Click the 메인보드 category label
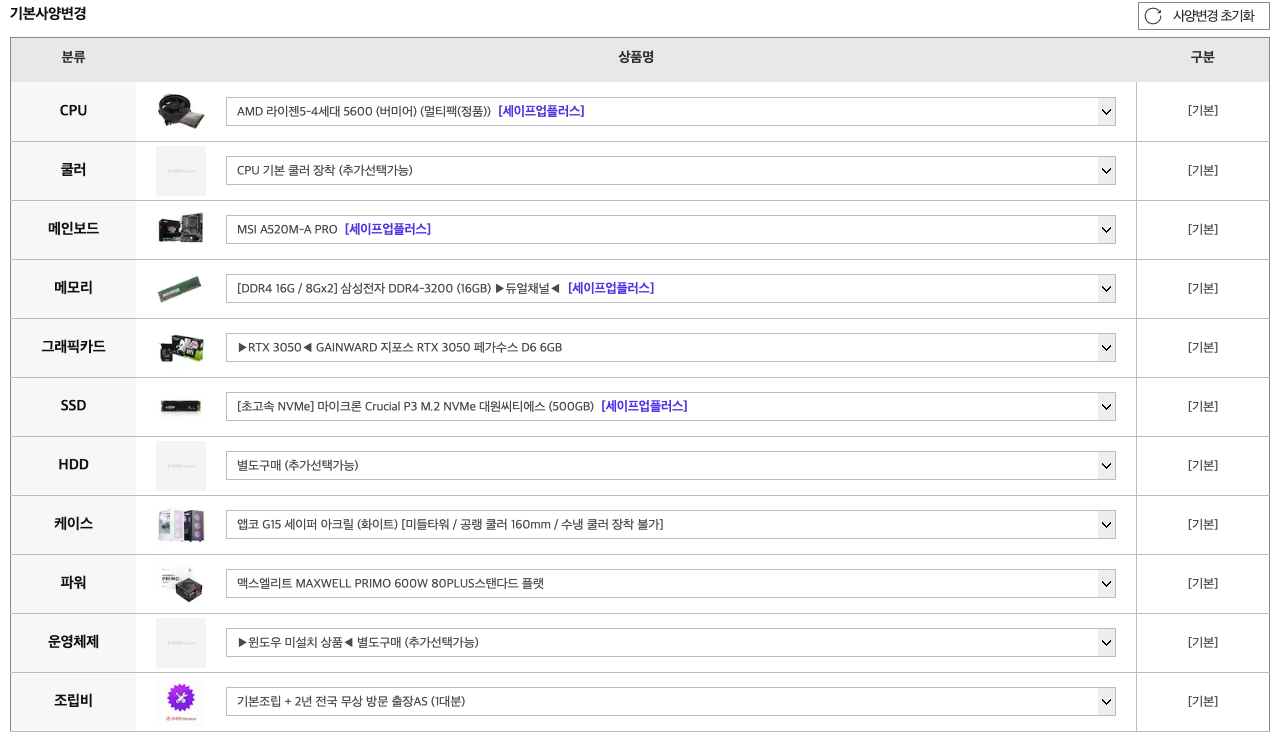Image resolution: width=1280 pixels, height=751 pixels. pos(73,229)
